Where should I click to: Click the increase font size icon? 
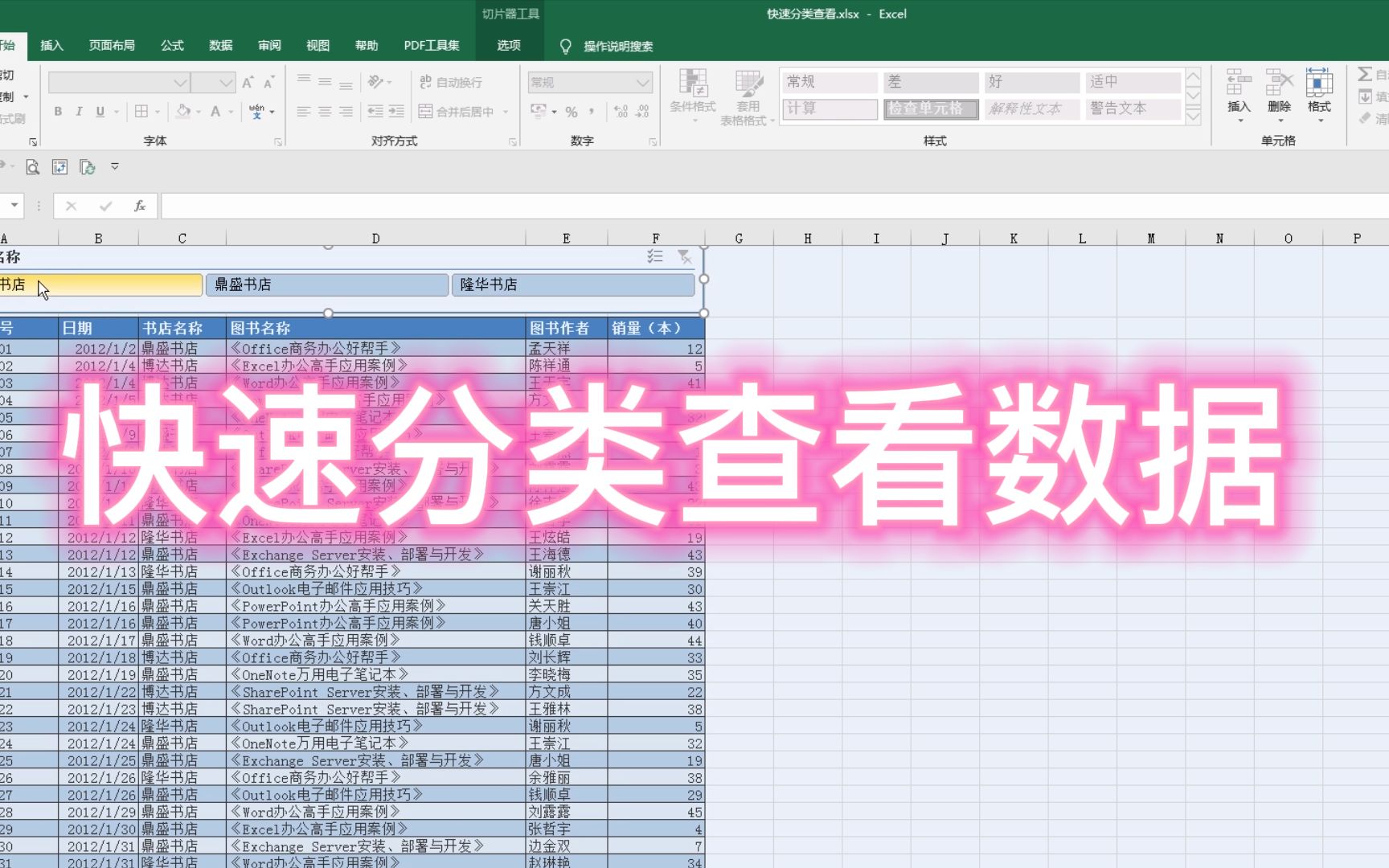point(248,82)
